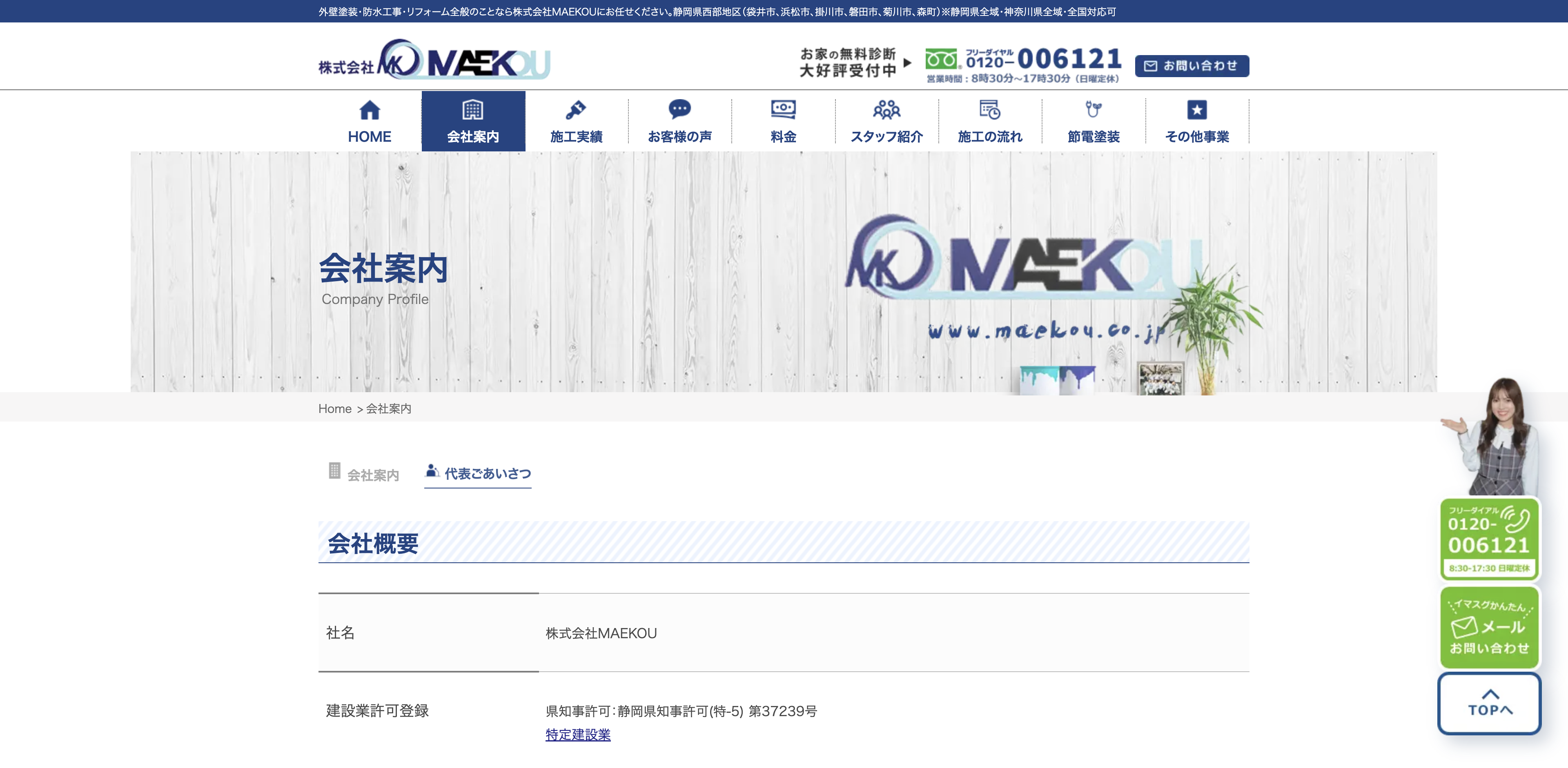Open the 節電塗装 menu label
1568x768 pixels.
click(x=1093, y=137)
